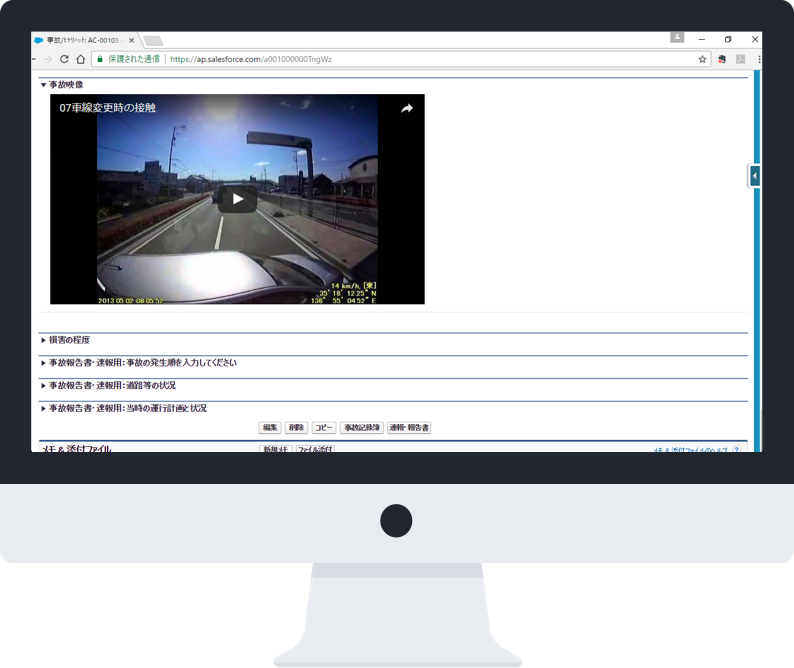
Task: Click the address bar URL
Action: pyautogui.click(x=251, y=59)
